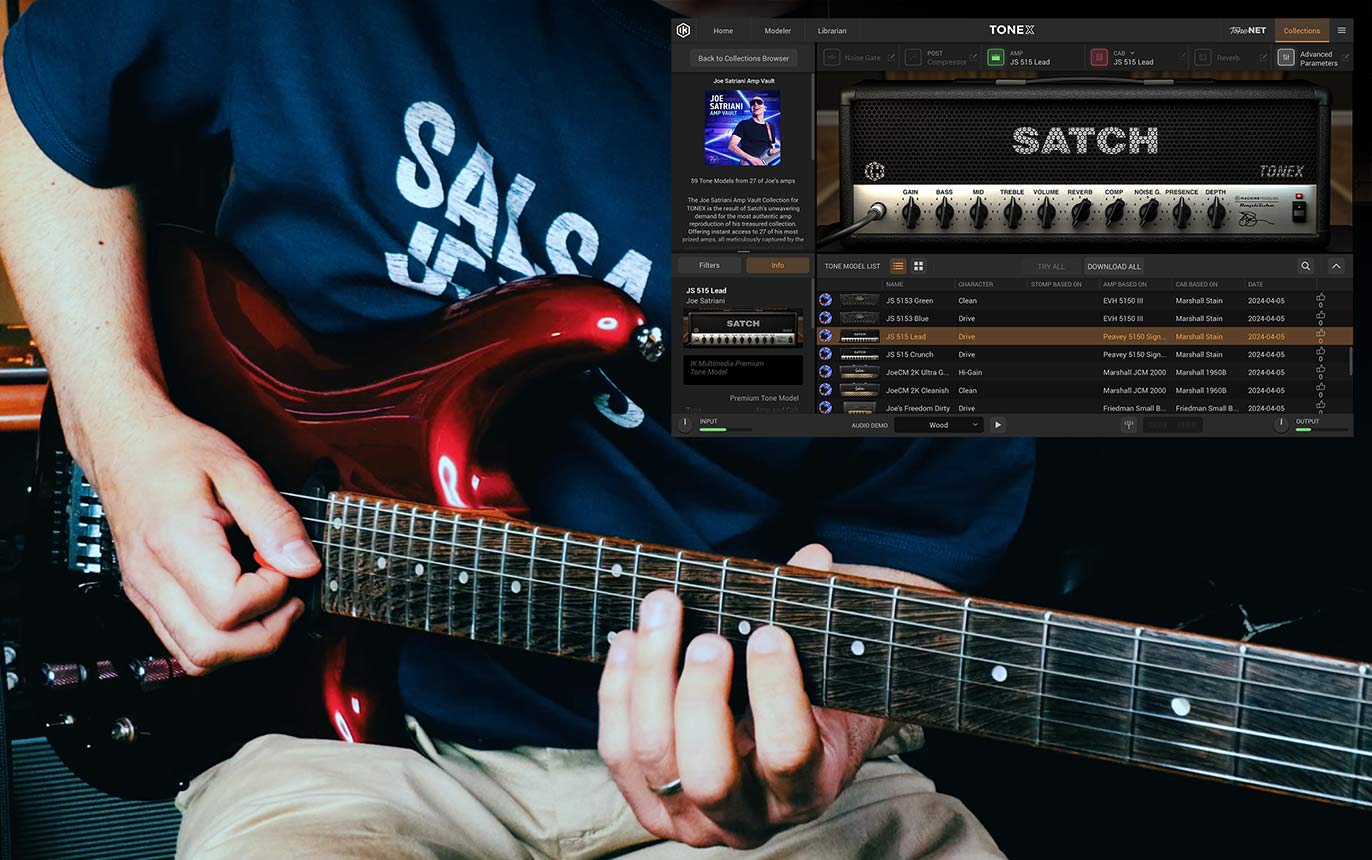1372x860 pixels.
Task: Enable the Noise Gate block
Action: (x=831, y=58)
